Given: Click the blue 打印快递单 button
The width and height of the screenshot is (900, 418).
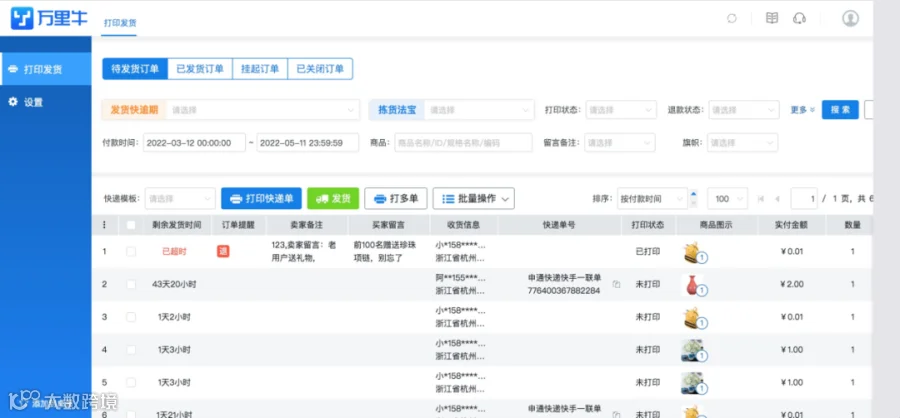Looking at the screenshot, I should click(261, 199).
